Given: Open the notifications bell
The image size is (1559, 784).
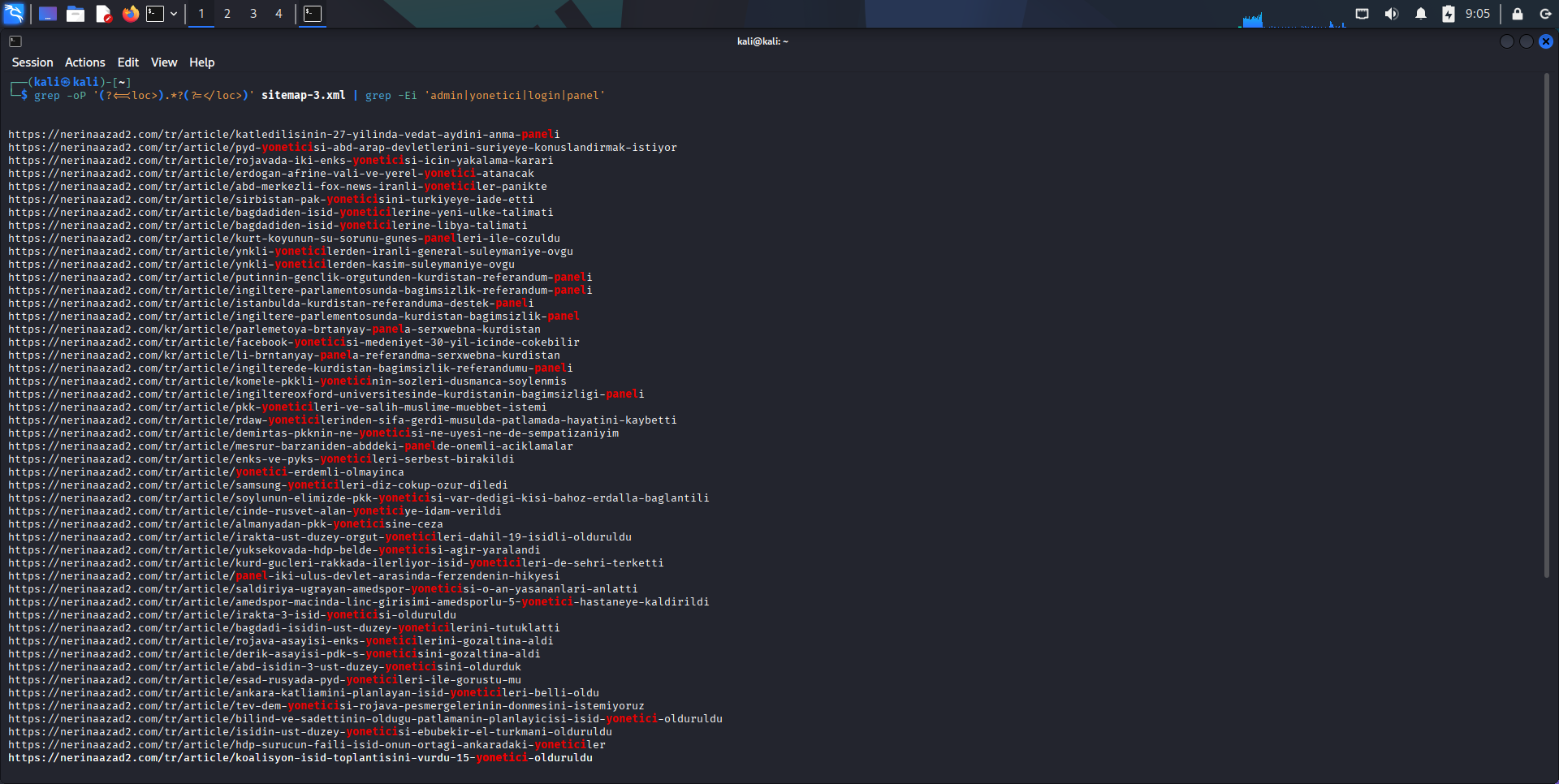Looking at the screenshot, I should (1421, 14).
